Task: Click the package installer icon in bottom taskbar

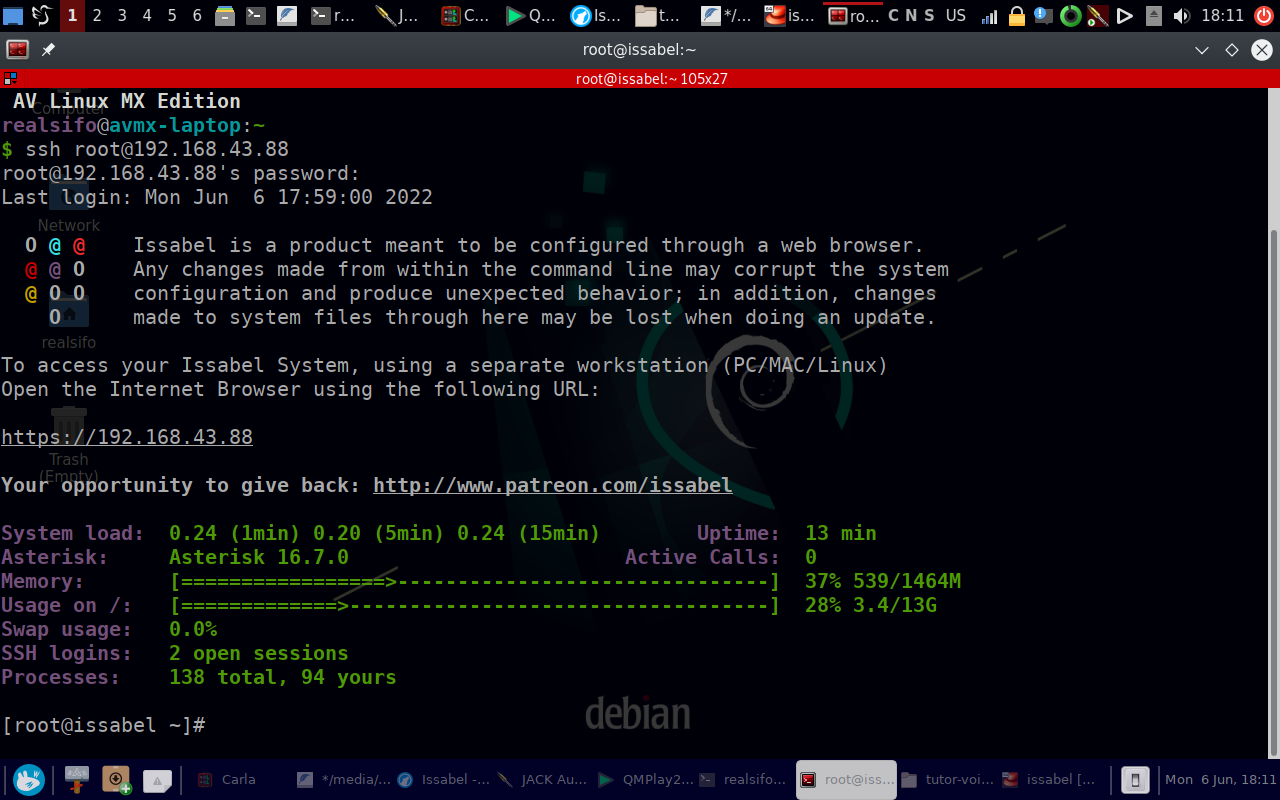Action: point(78,780)
